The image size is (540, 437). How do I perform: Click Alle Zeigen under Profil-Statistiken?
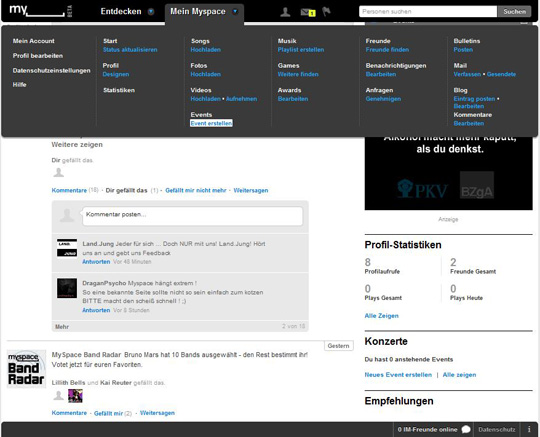(x=382, y=315)
